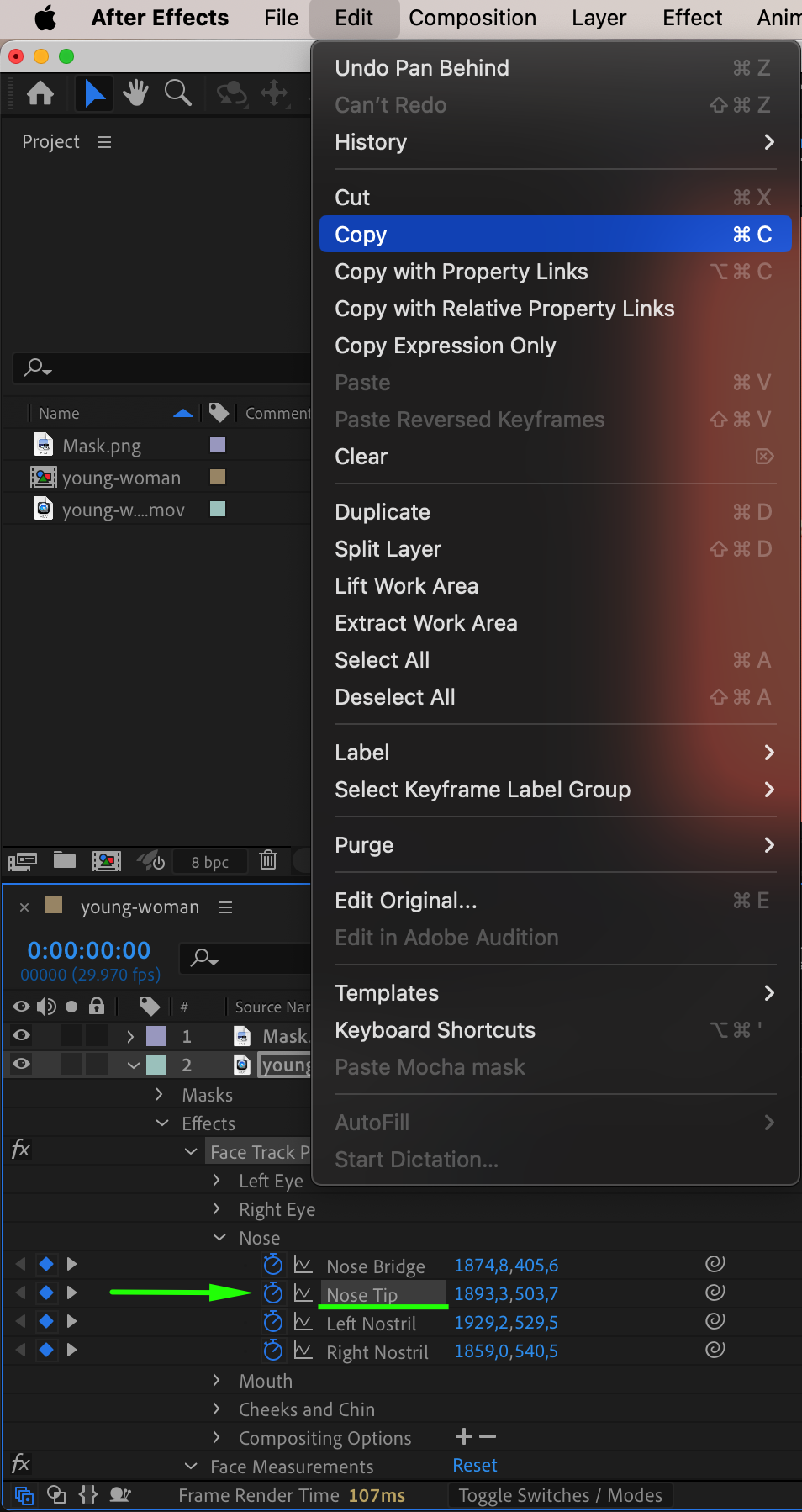Expand the Mouth property group

[217, 1380]
